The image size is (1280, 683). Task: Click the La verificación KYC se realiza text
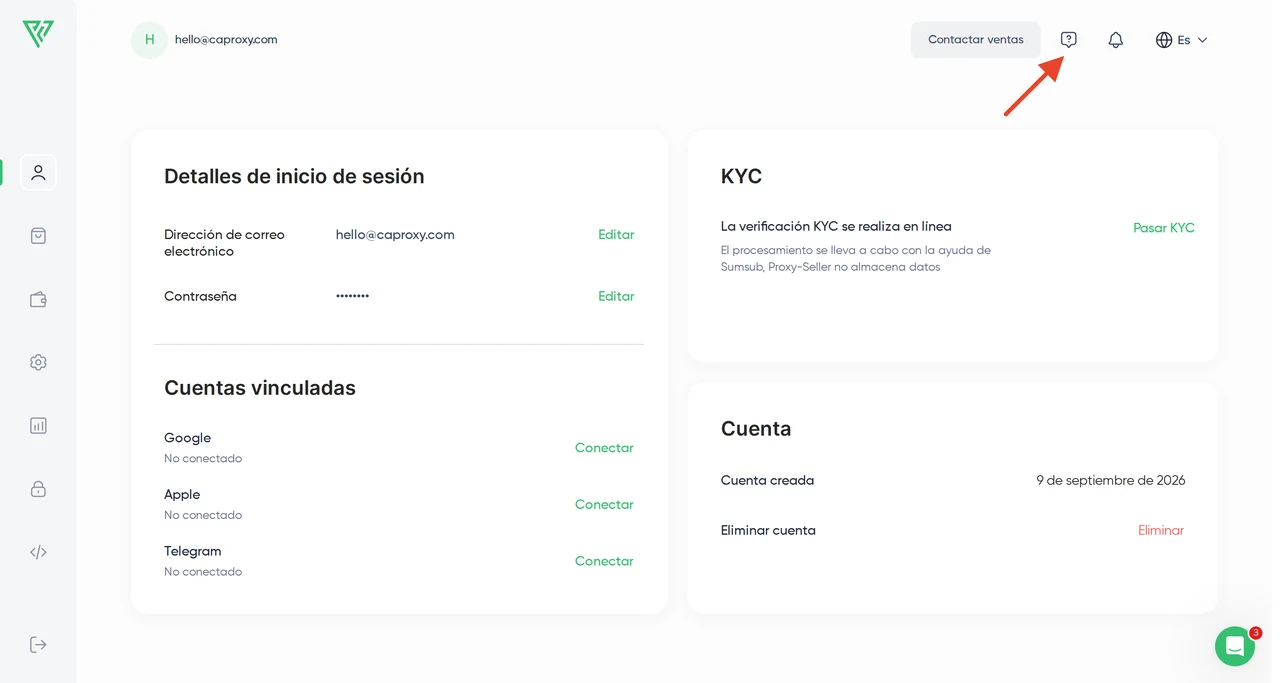[x=836, y=227]
